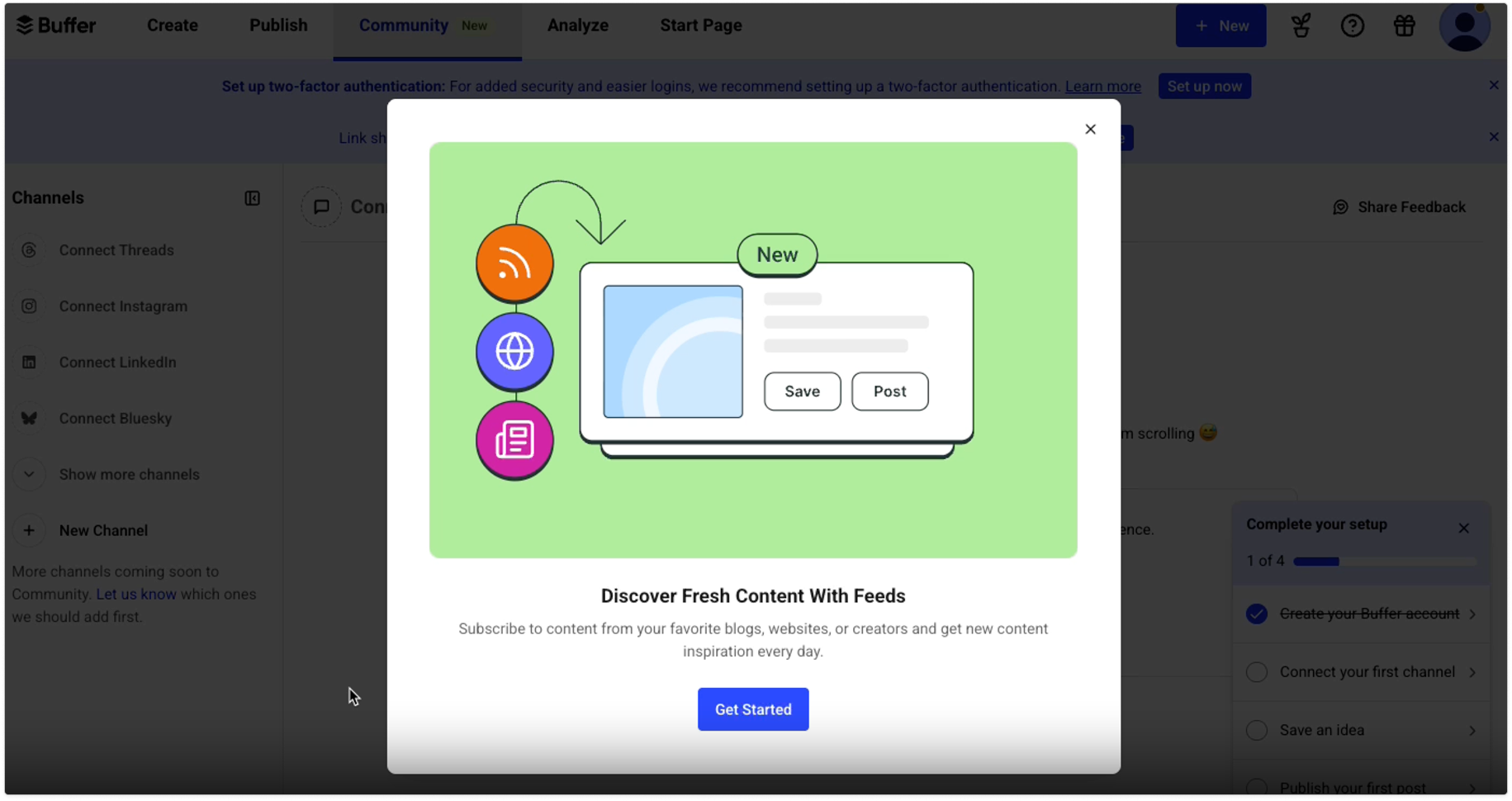Open the user profile avatar

(x=1463, y=26)
